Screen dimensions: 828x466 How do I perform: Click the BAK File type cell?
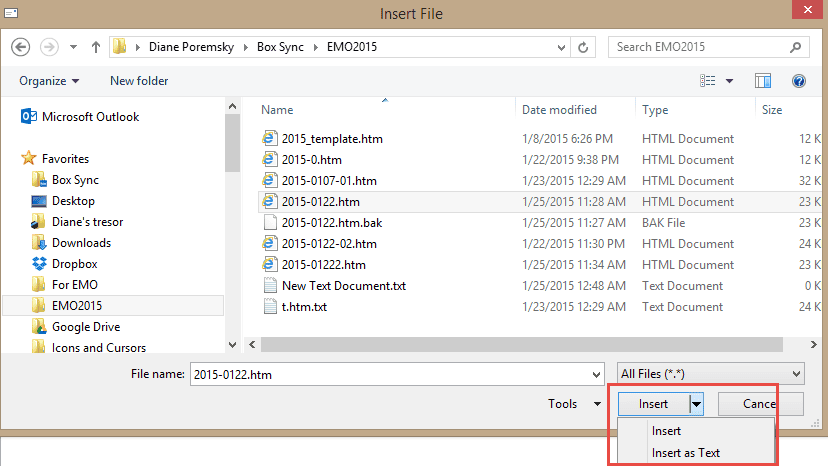click(x=663, y=222)
